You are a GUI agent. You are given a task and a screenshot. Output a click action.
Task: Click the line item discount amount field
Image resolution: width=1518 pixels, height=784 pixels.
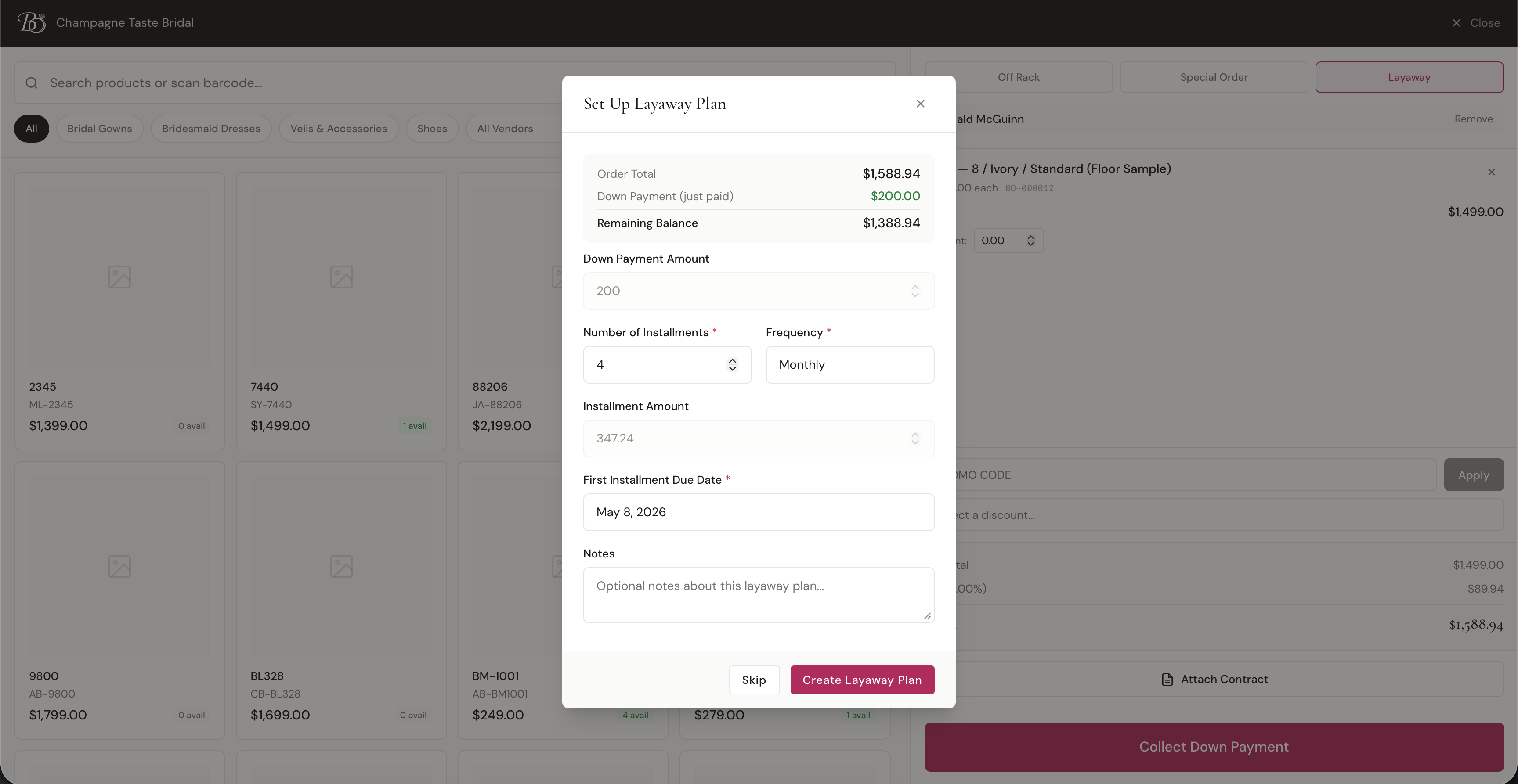tap(1008, 240)
